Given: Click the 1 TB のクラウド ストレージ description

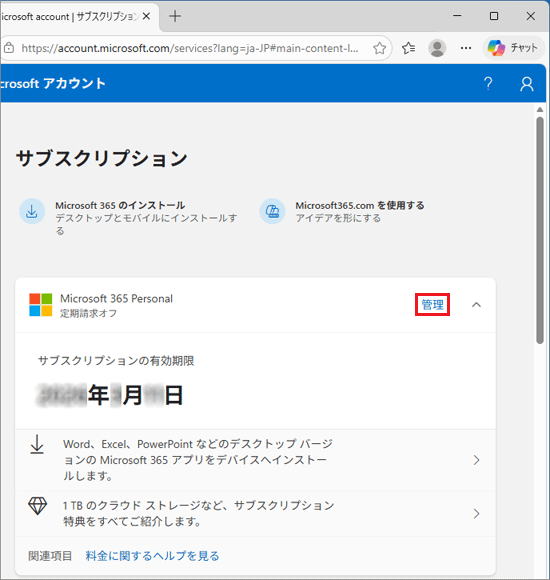Looking at the screenshot, I should click(x=199, y=513).
